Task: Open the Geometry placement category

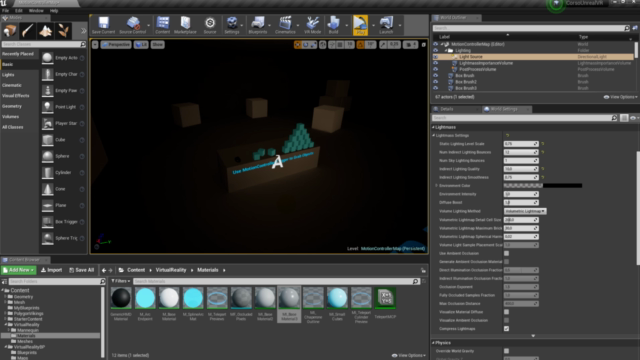Action: pyautogui.click(x=19, y=106)
